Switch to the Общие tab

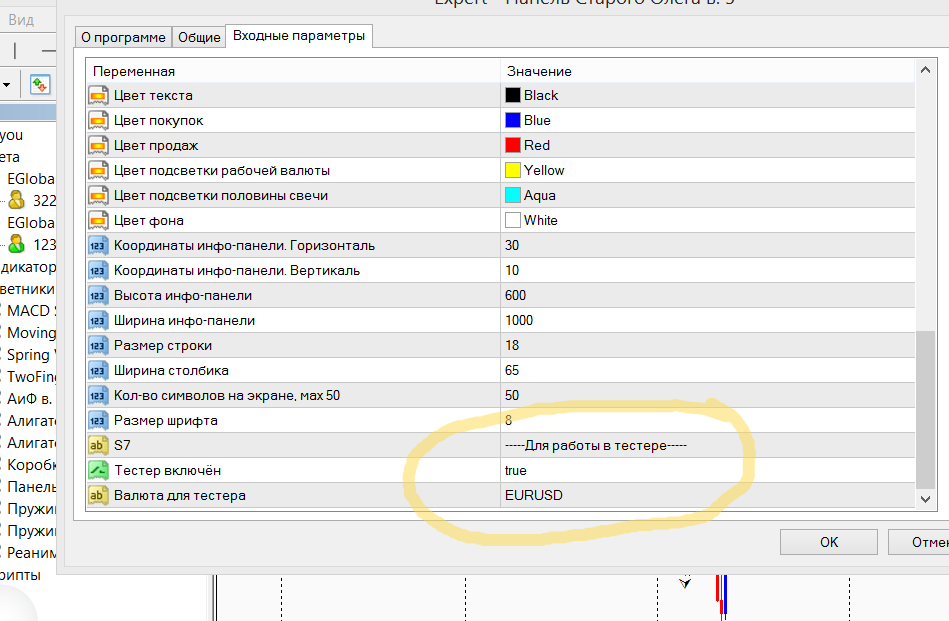click(x=199, y=37)
